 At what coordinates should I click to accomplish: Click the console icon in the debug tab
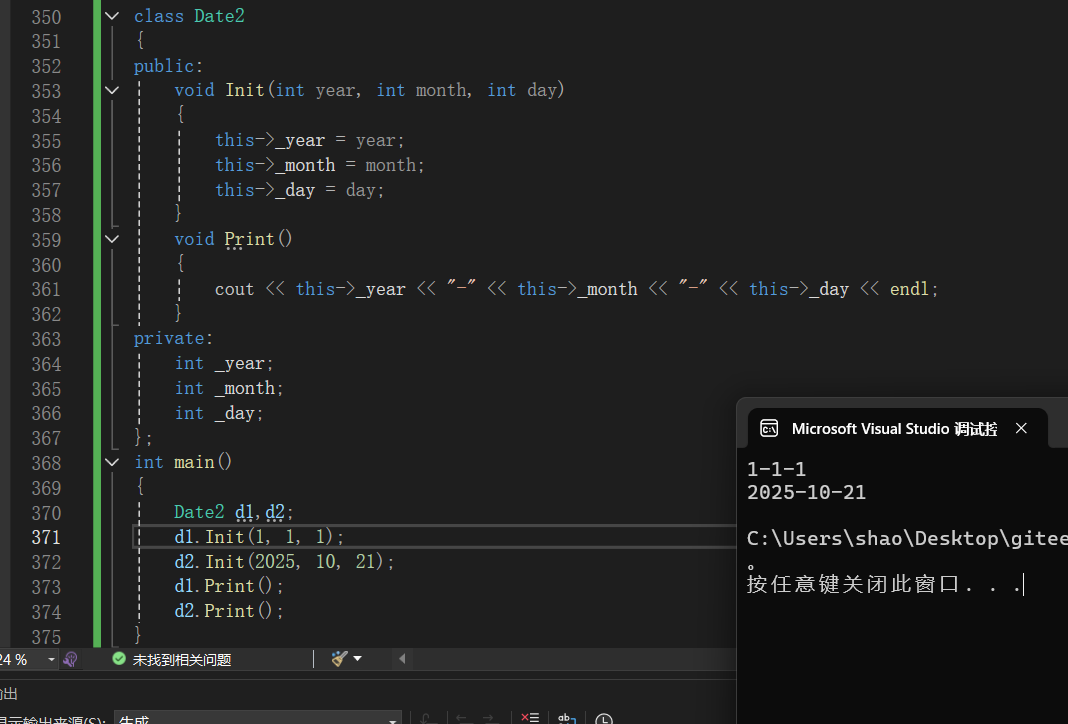[x=769, y=428]
